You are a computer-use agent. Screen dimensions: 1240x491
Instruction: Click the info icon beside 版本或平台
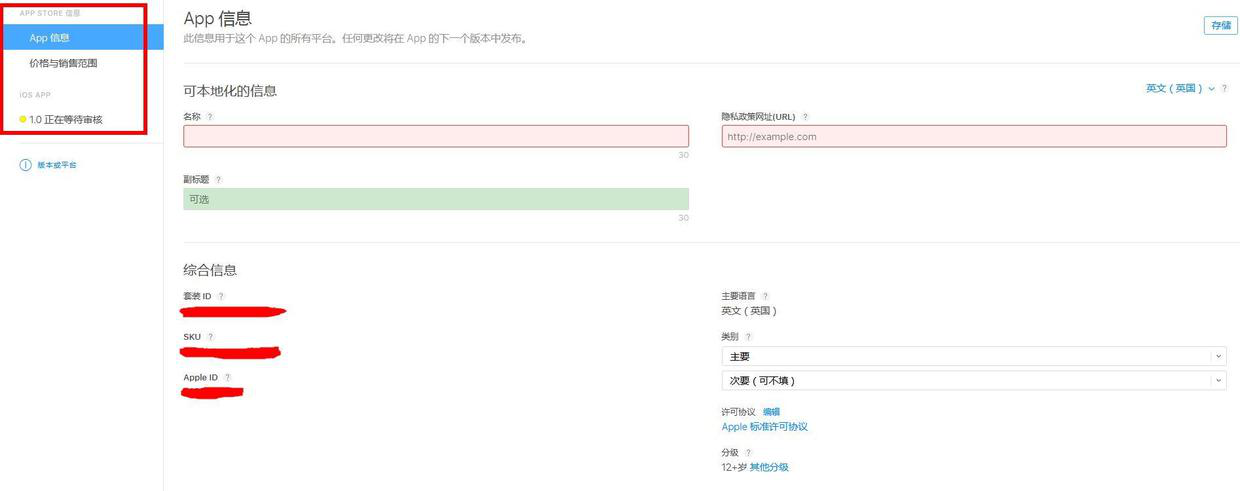click(25, 165)
